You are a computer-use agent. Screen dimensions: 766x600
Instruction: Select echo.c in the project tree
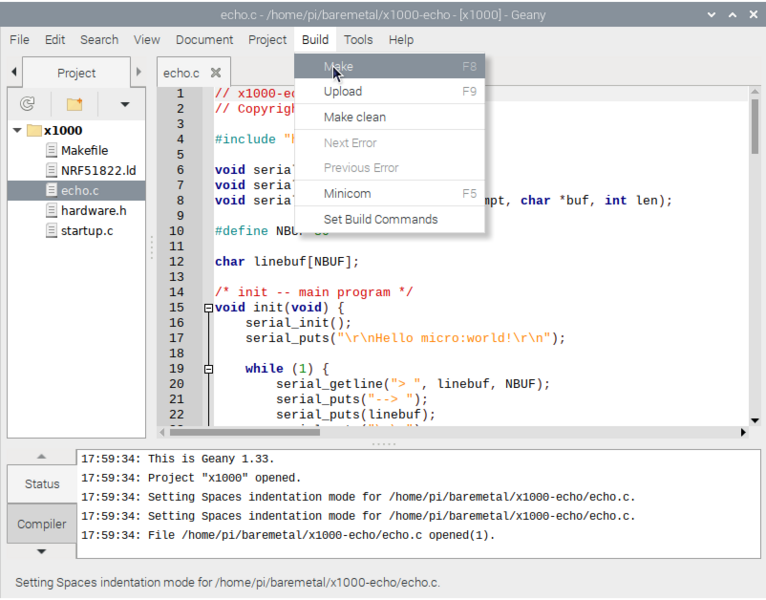[76, 191]
